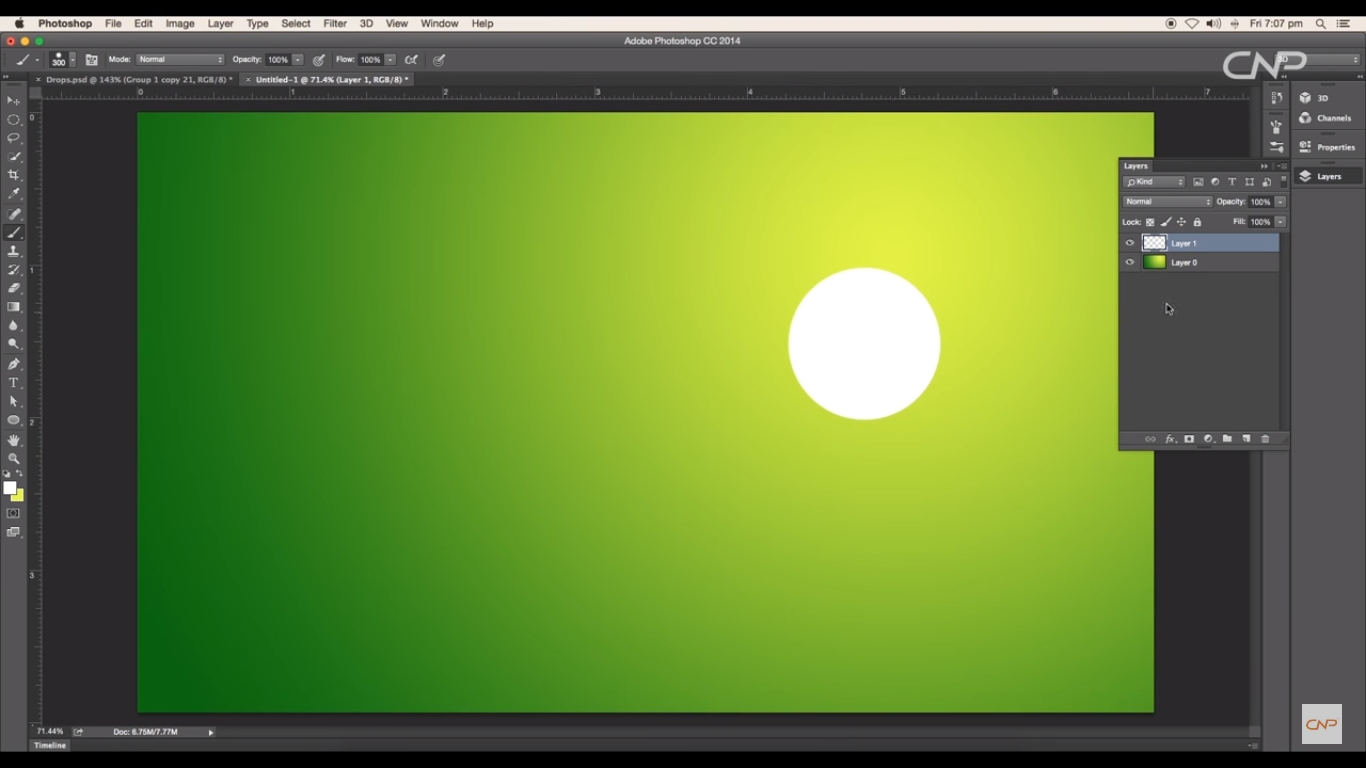Select the Dodge tool
Image resolution: width=1366 pixels, height=768 pixels.
(x=14, y=344)
